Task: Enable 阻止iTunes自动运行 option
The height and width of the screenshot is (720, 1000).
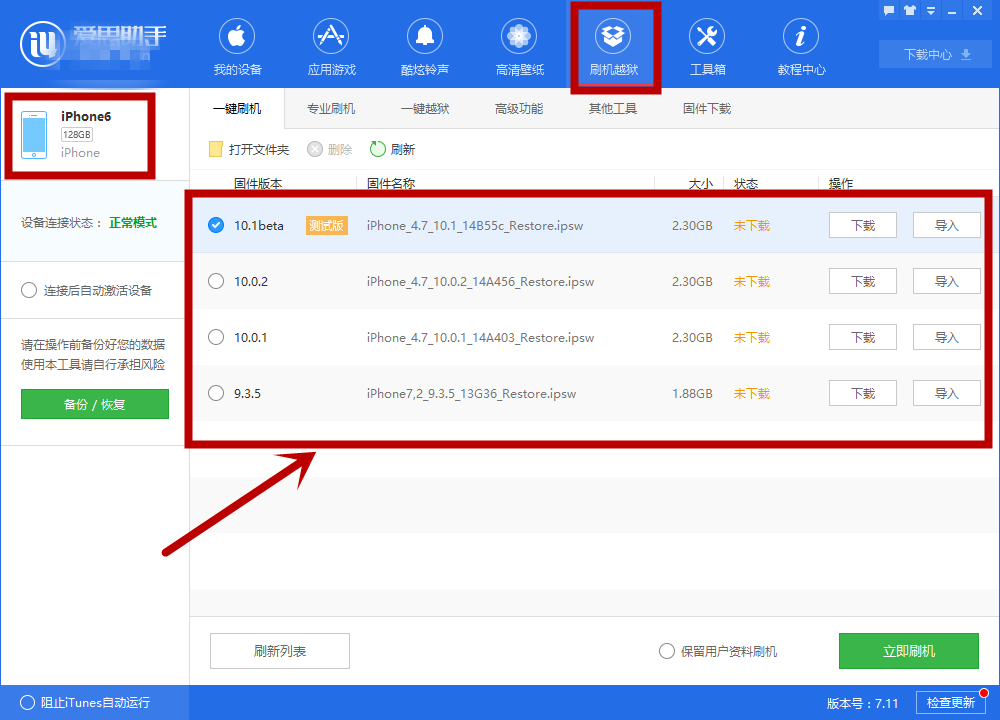Action: pos(27,702)
